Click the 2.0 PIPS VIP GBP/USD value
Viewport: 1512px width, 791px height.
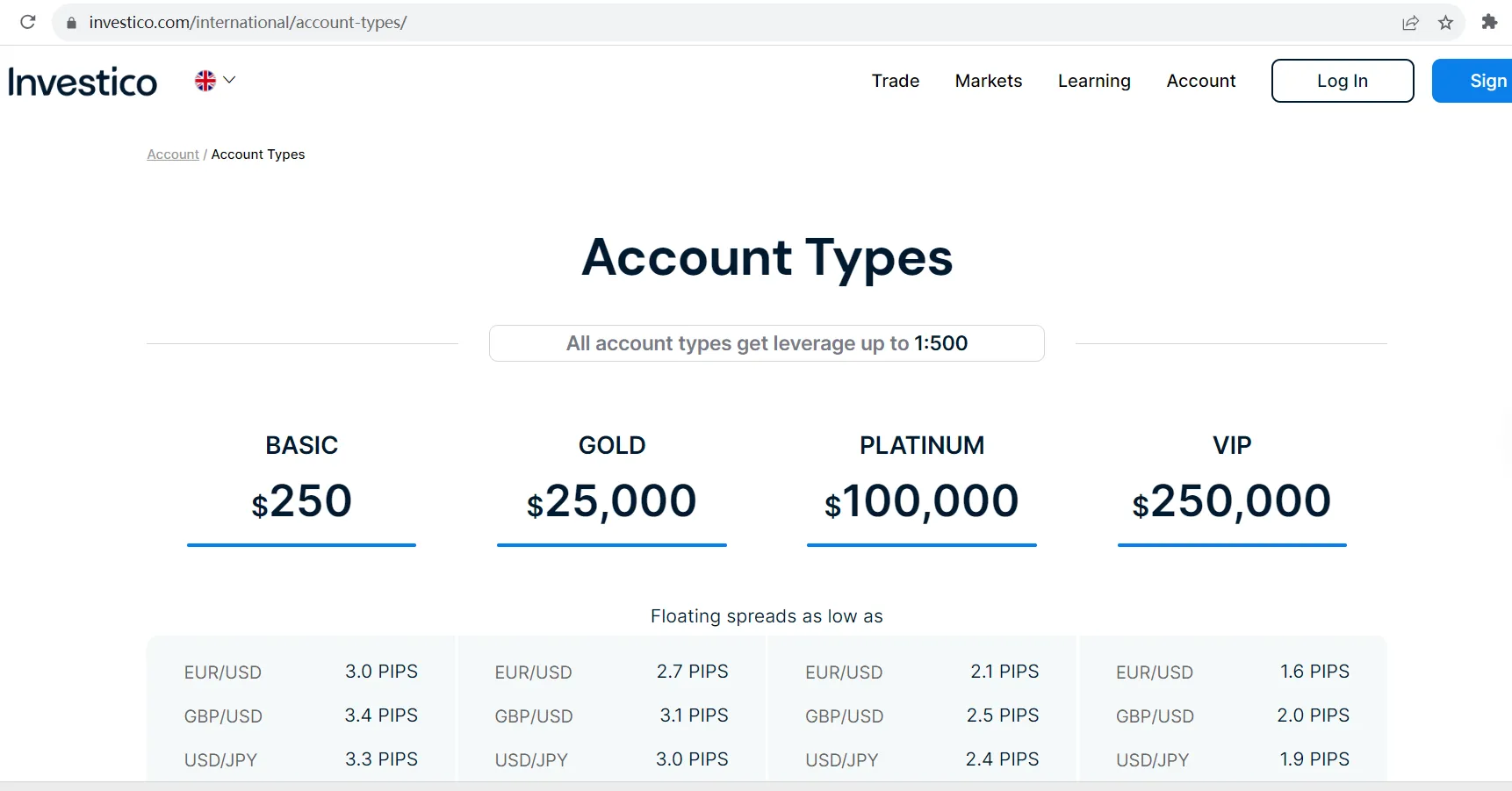click(x=1314, y=715)
